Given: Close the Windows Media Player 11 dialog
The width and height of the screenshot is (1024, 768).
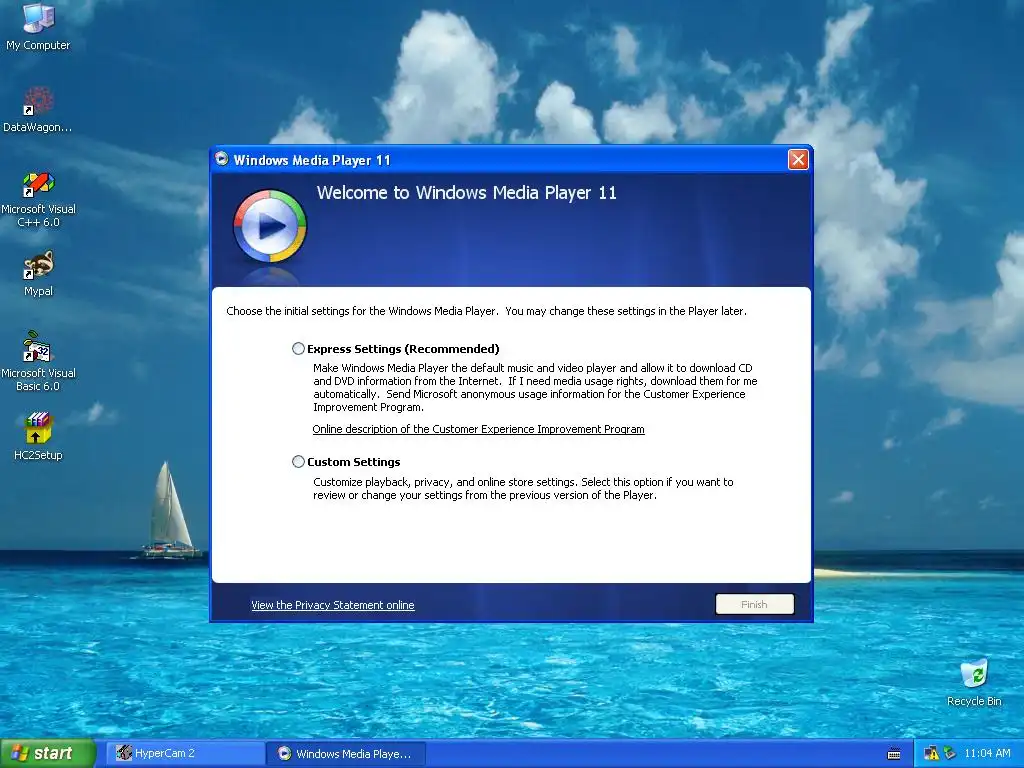Looking at the screenshot, I should click(x=798, y=159).
